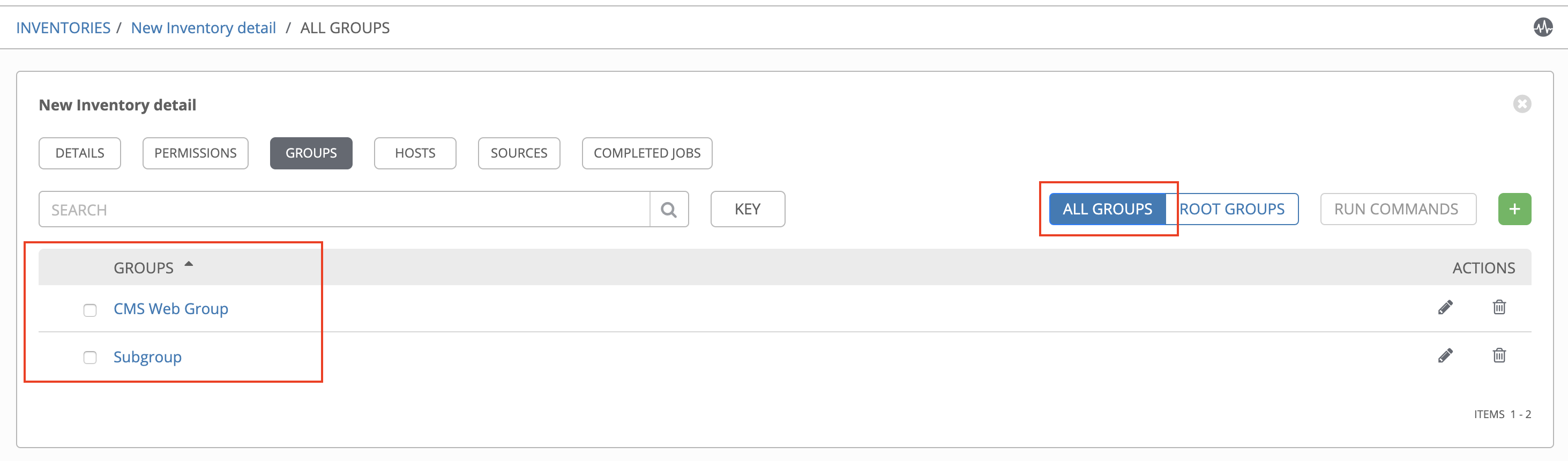
Task: Close the New Inventory detail panel
Action: 1522,103
